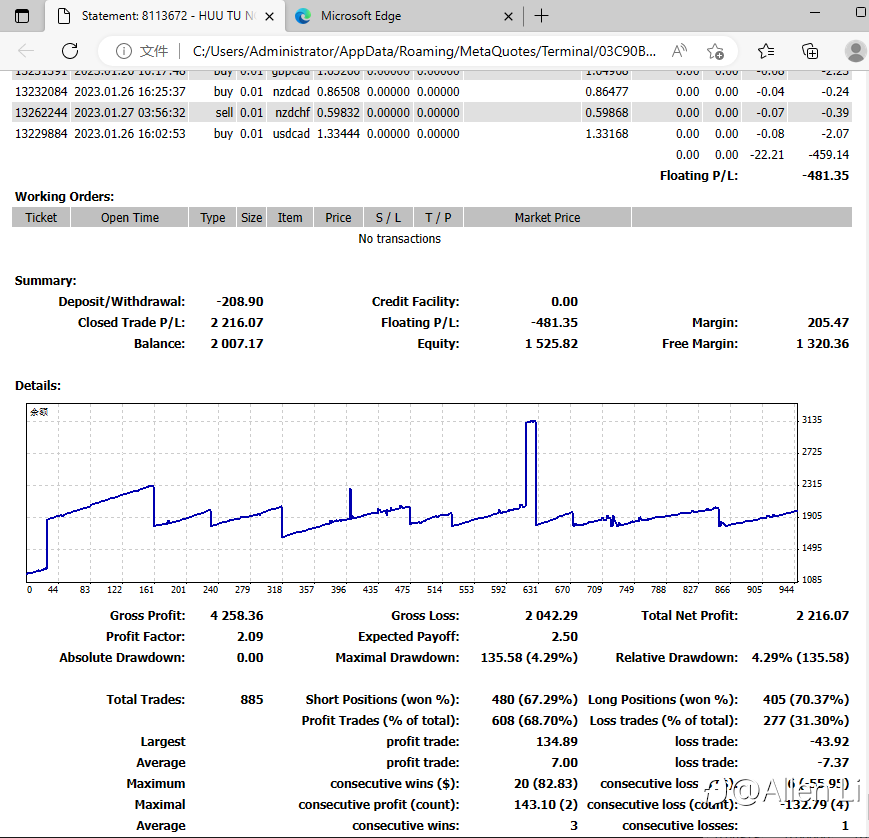Screen dimensions: 869x838
Task: Refresh the statement page
Action: 70,51
